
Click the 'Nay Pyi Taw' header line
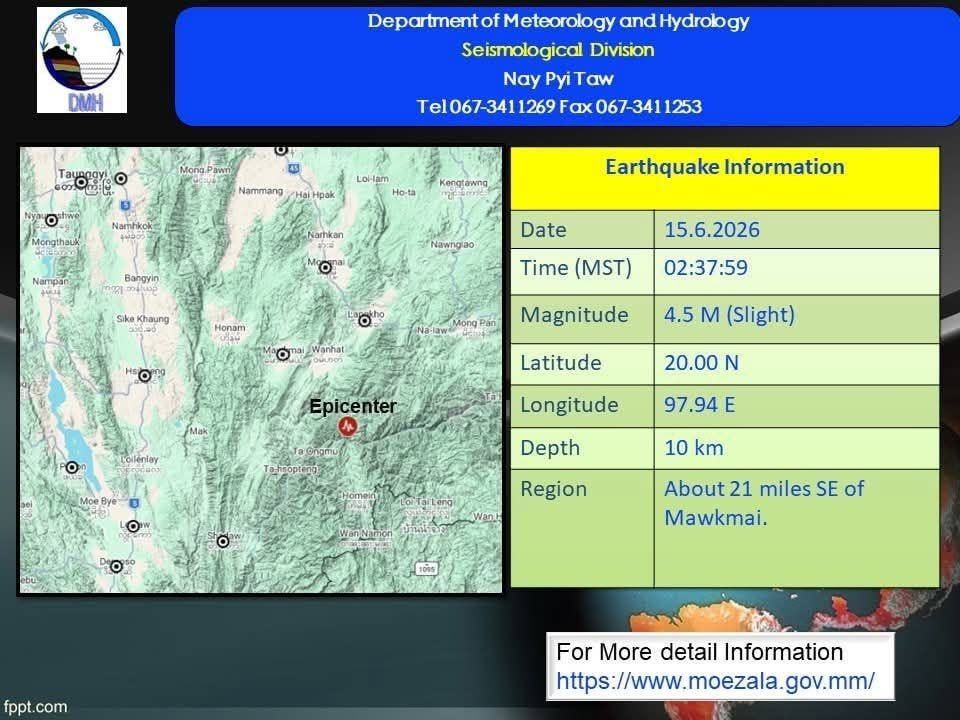click(x=558, y=78)
